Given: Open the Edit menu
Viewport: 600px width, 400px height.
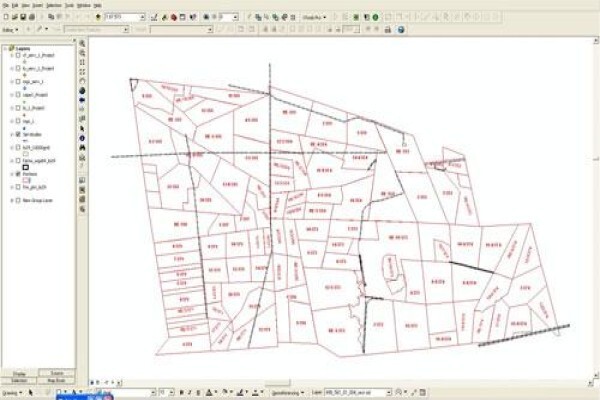Looking at the screenshot, I should 15,6.
